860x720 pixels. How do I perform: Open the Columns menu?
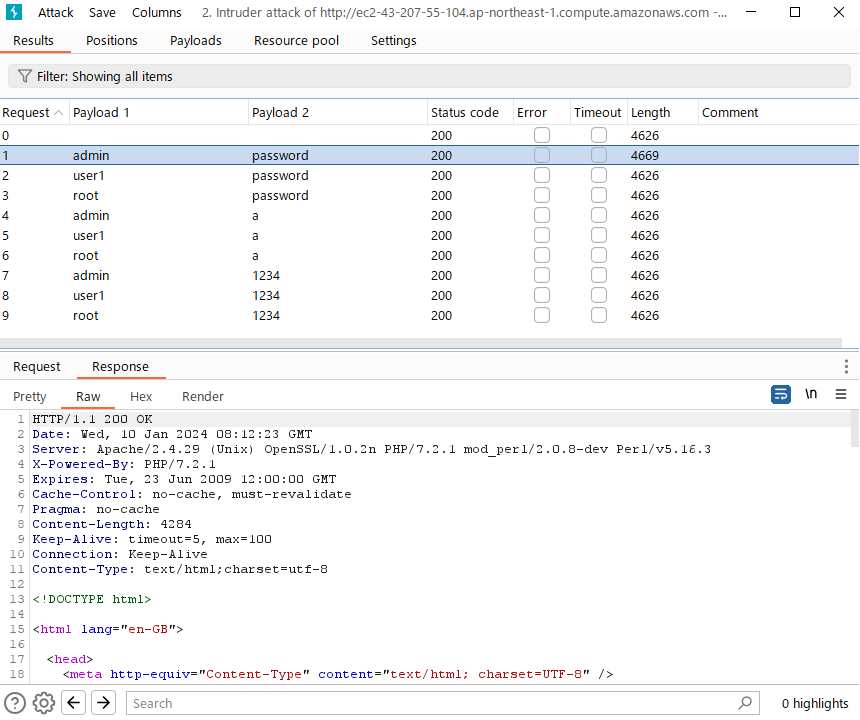[156, 13]
